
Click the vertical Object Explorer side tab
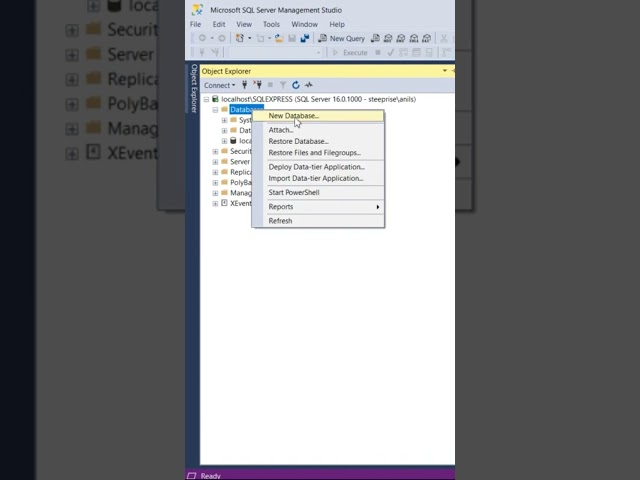coord(194,88)
